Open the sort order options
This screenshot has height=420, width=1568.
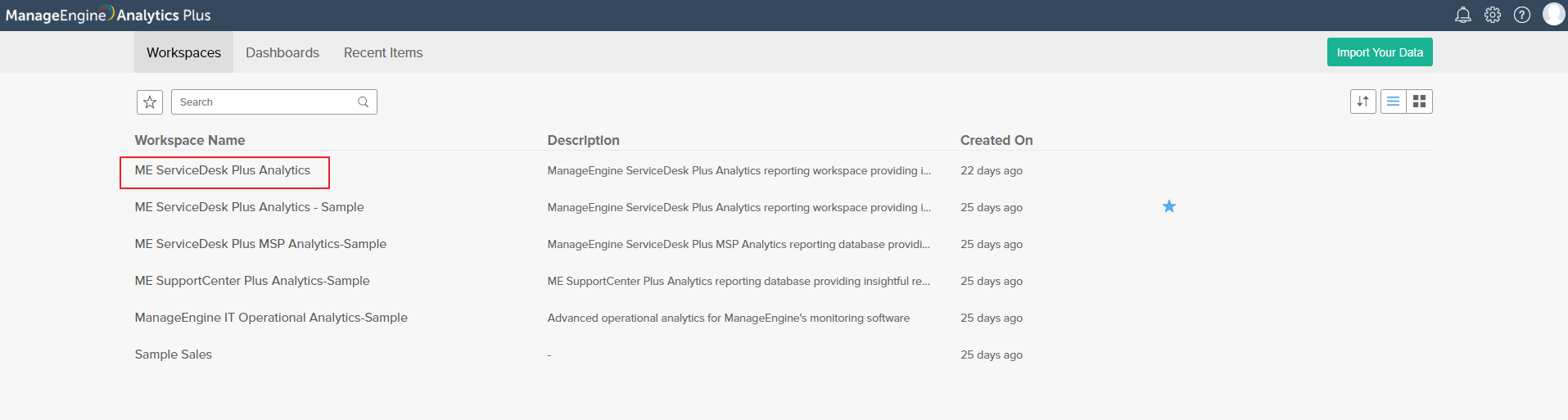[1363, 102]
